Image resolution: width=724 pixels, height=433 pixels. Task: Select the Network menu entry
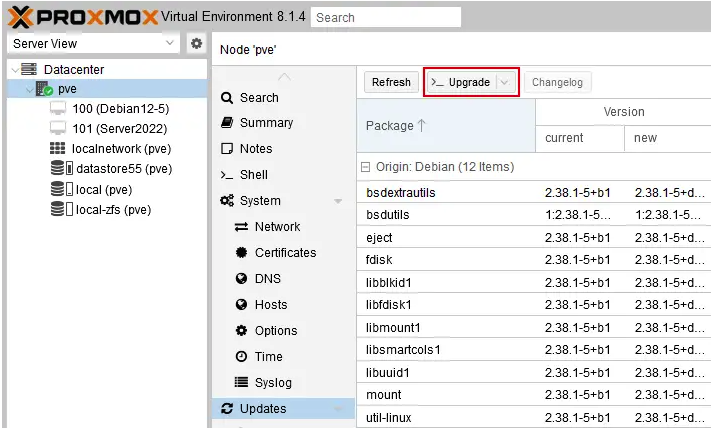click(x=277, y=227)
